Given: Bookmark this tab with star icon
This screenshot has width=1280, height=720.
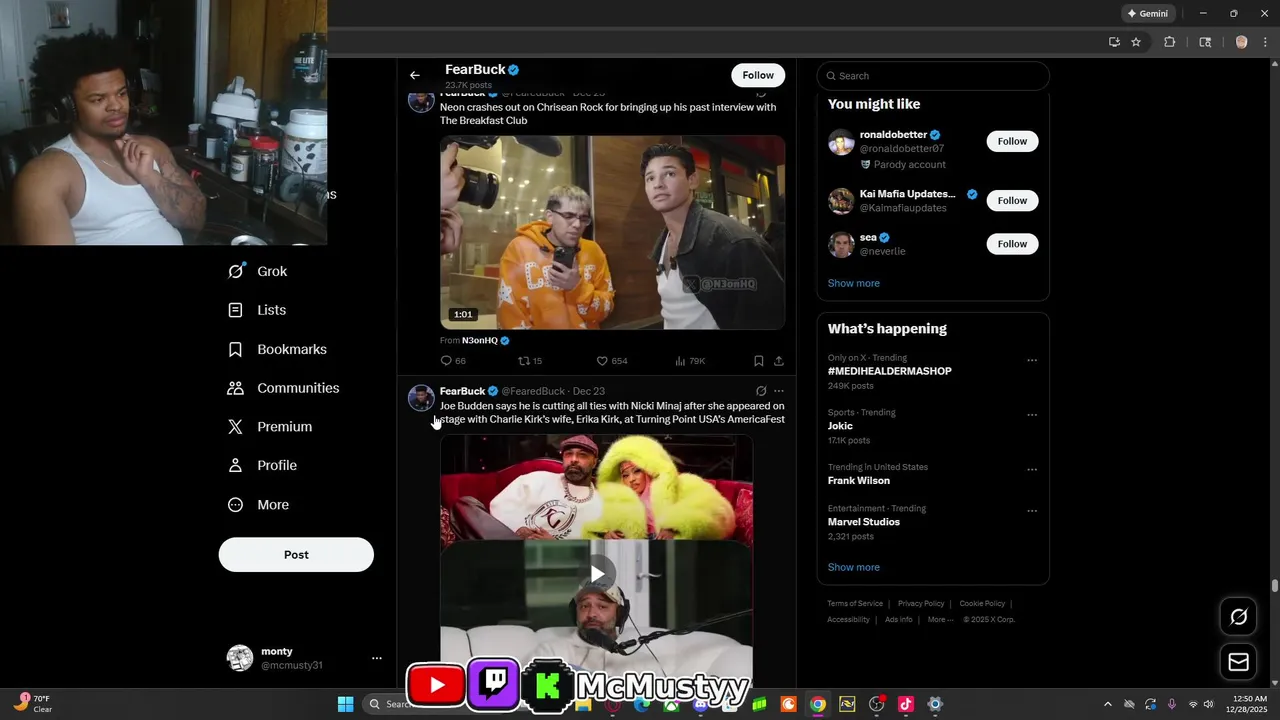Looking at the screenshot, I should (1136, 42).
